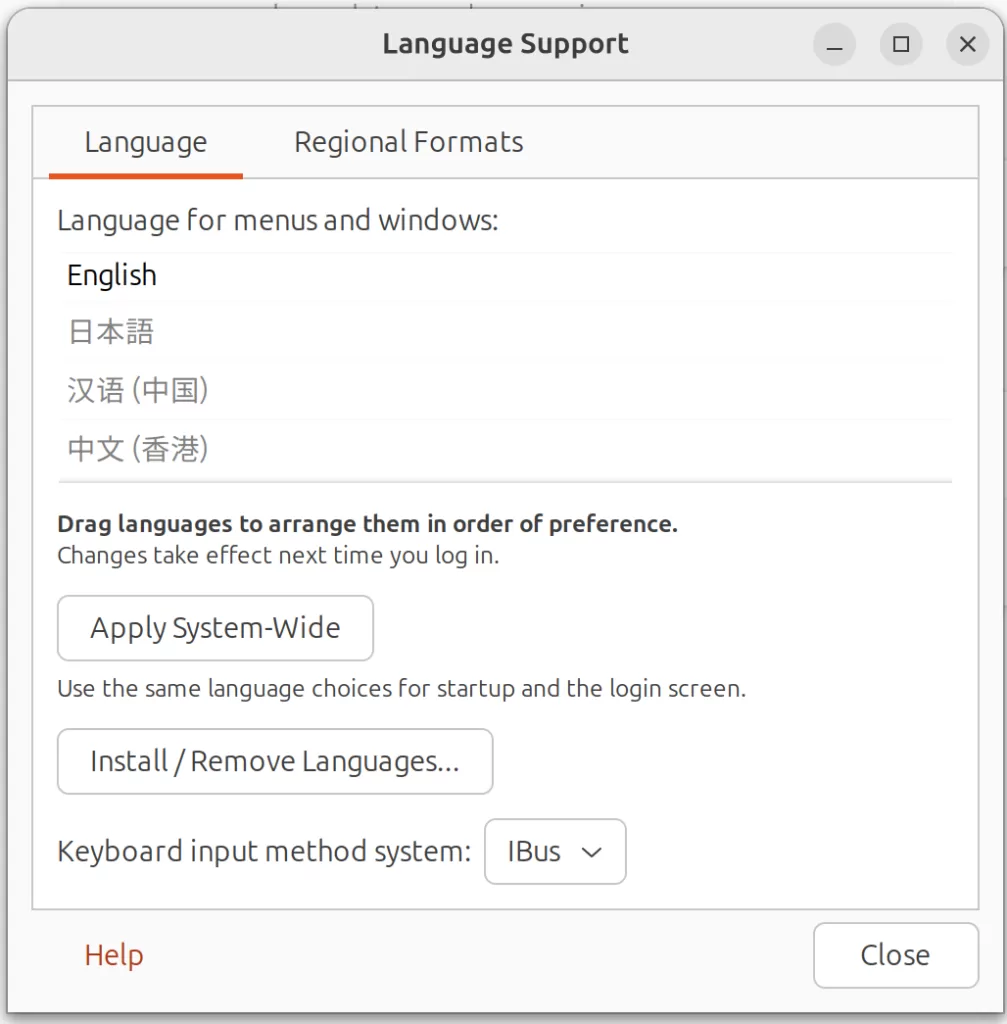Screen dimensions: 1007x1024
Task: Select 中文 (香港) in the language list
Action: [x=138, y=449]
